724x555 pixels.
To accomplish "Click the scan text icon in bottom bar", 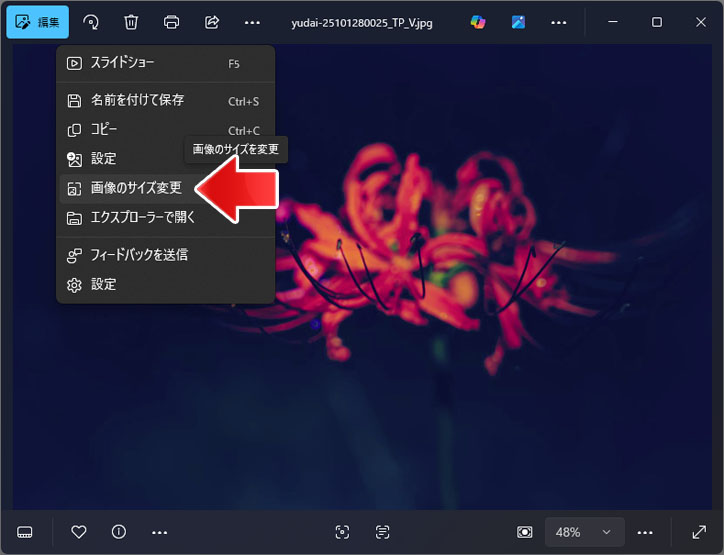I will [x=382, y=532].
